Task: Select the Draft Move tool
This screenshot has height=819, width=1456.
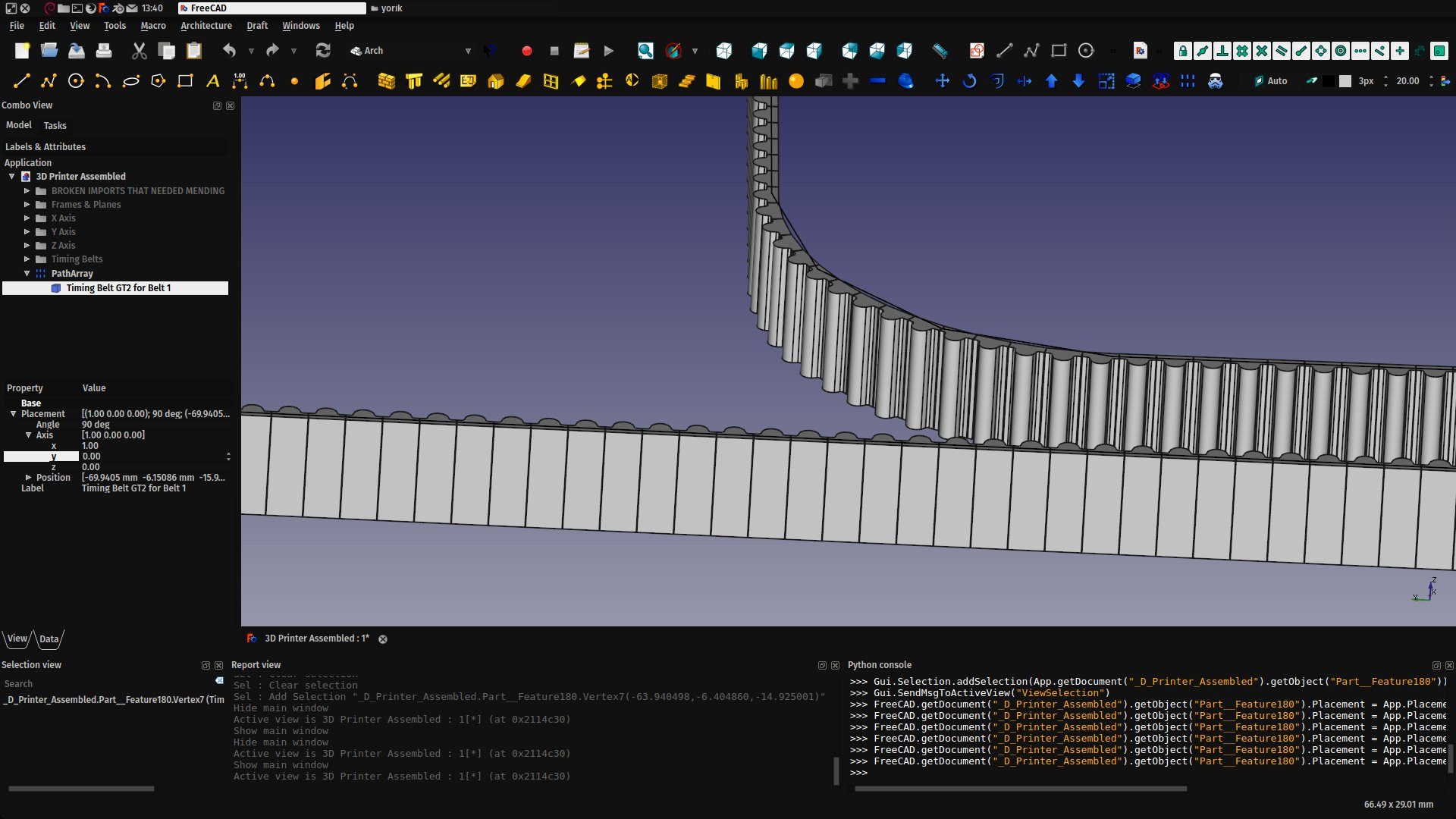Action: coord(942,81)
